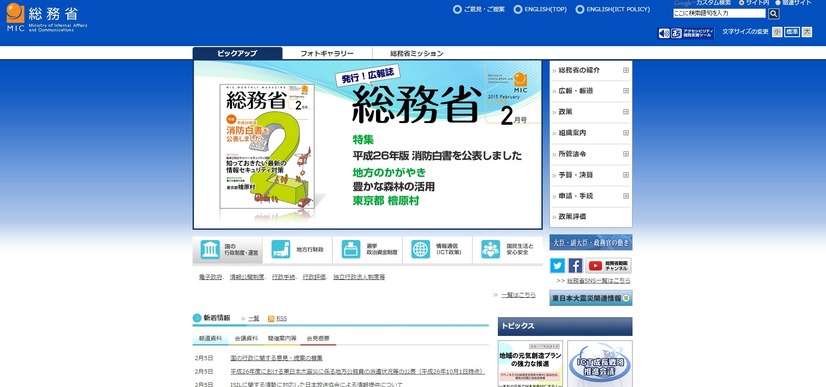Expand the 組織案内 menu plus icon
Image resolution: width=826 pixels, height=387 pixels.
pyautogui.click(x=626, y=133)
